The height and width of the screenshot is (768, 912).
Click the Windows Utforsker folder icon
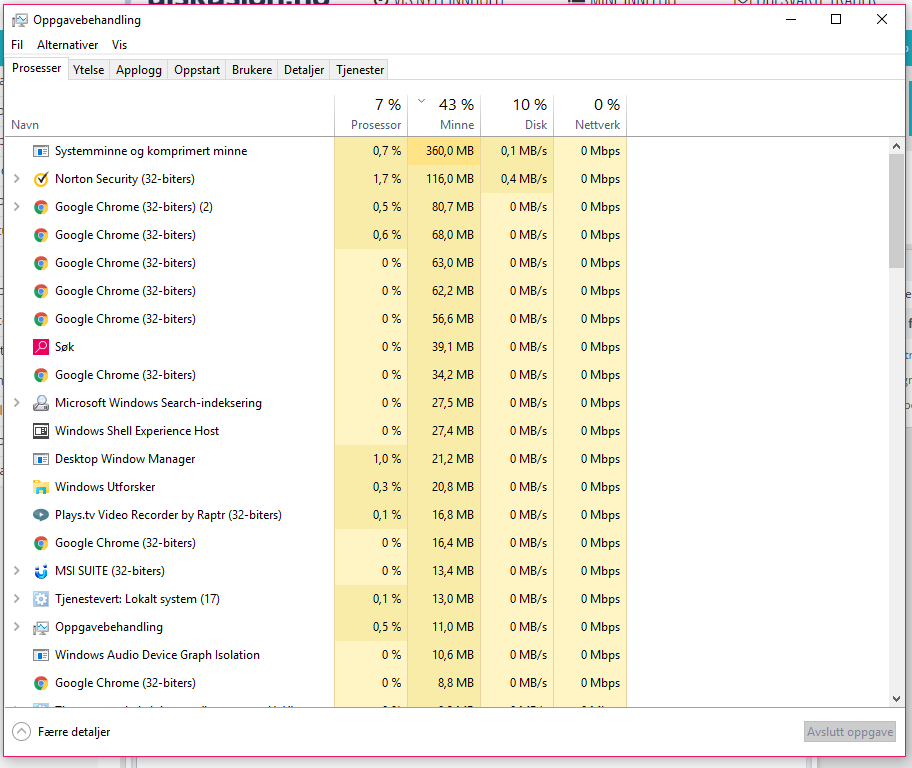pyautogui.click(x=41, y=487)
